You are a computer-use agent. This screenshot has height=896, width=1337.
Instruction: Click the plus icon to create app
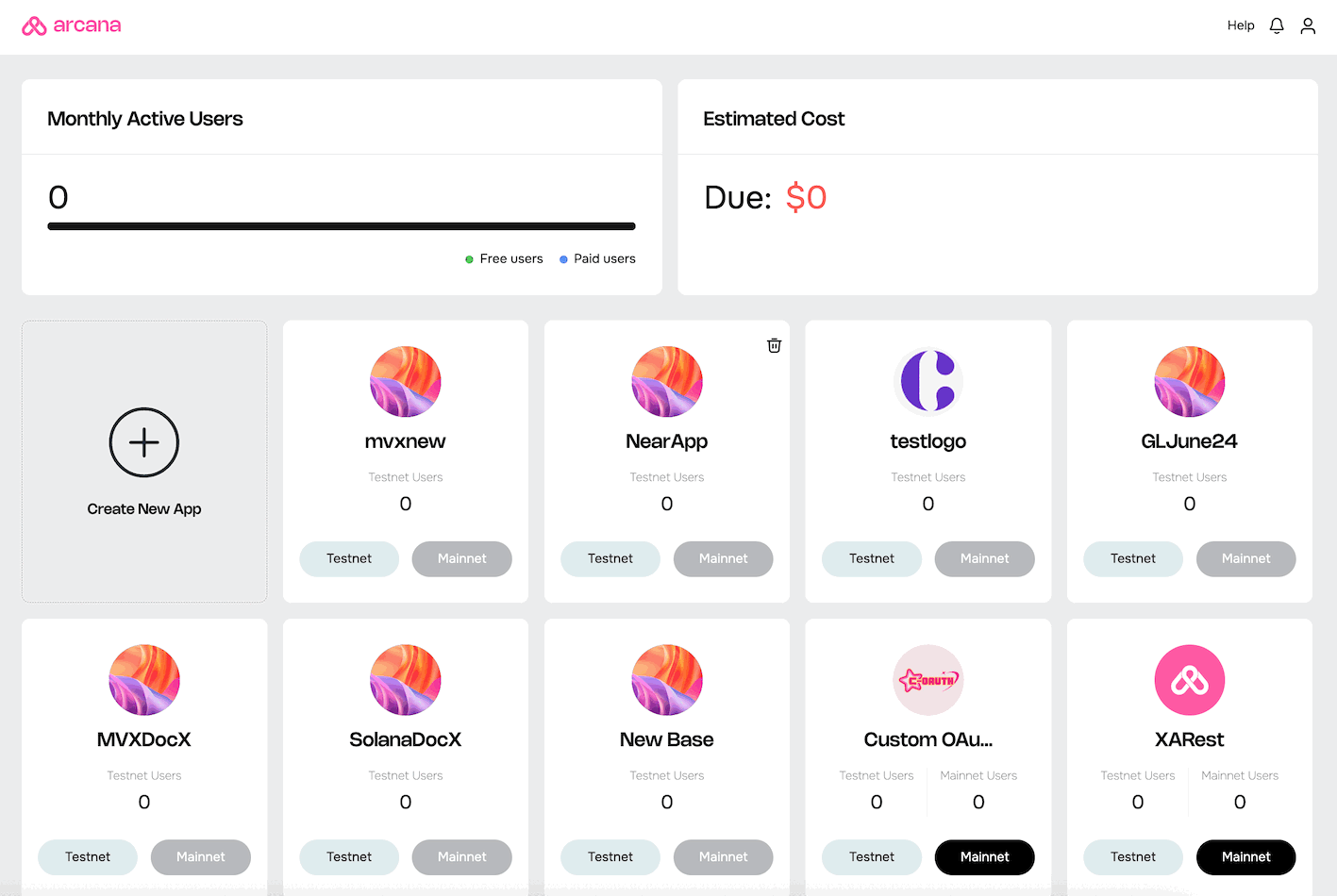coord(144,442)
